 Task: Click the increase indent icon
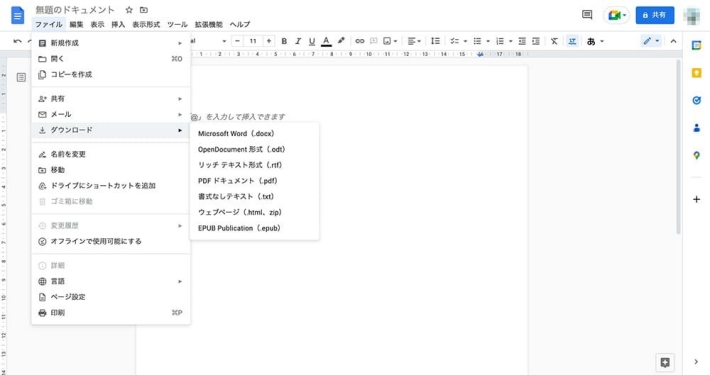click(536, 41)
